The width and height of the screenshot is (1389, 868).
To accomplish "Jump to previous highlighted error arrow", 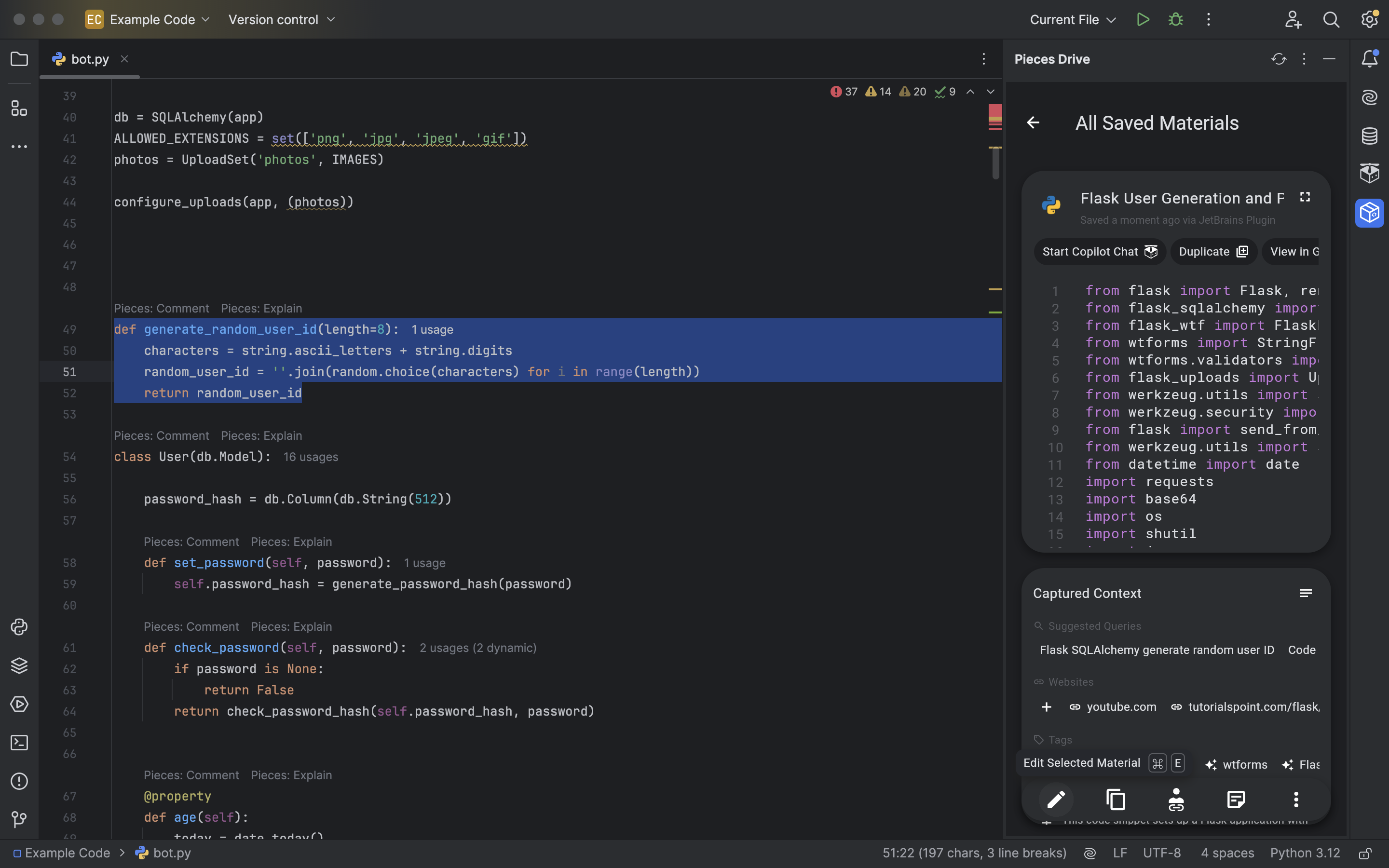I will (970, 92).
